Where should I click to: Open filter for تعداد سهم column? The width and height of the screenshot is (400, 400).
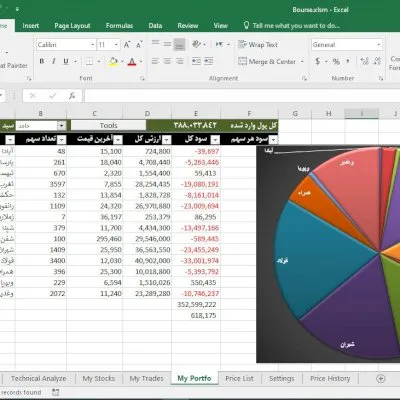click(x=62, y=140)
